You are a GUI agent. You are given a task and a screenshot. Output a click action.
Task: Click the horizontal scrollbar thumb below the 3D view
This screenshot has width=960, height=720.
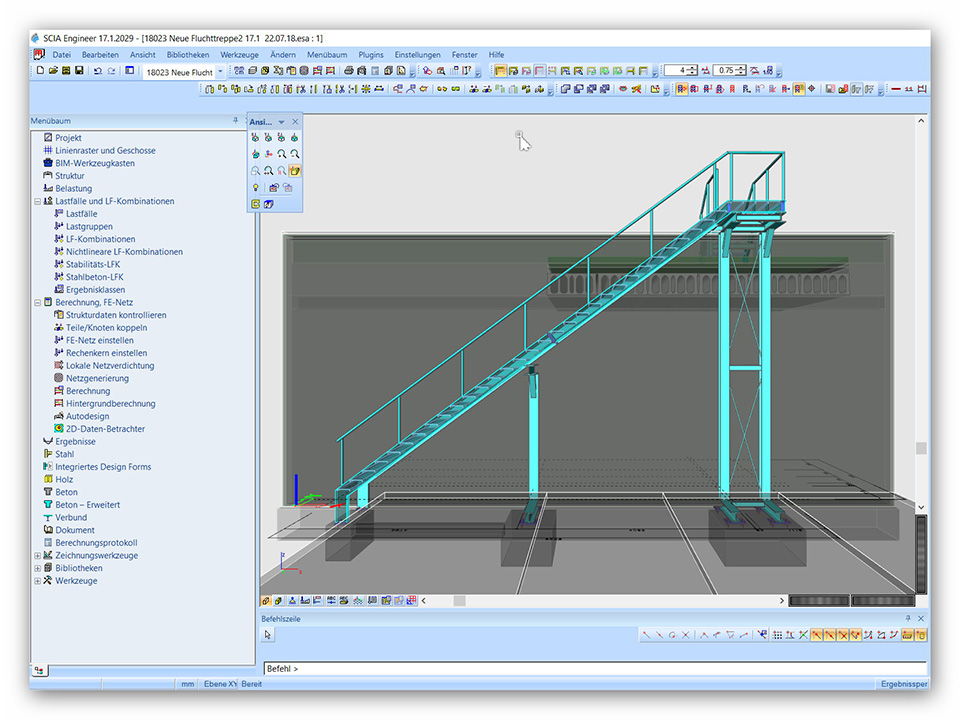click(459, 601)
